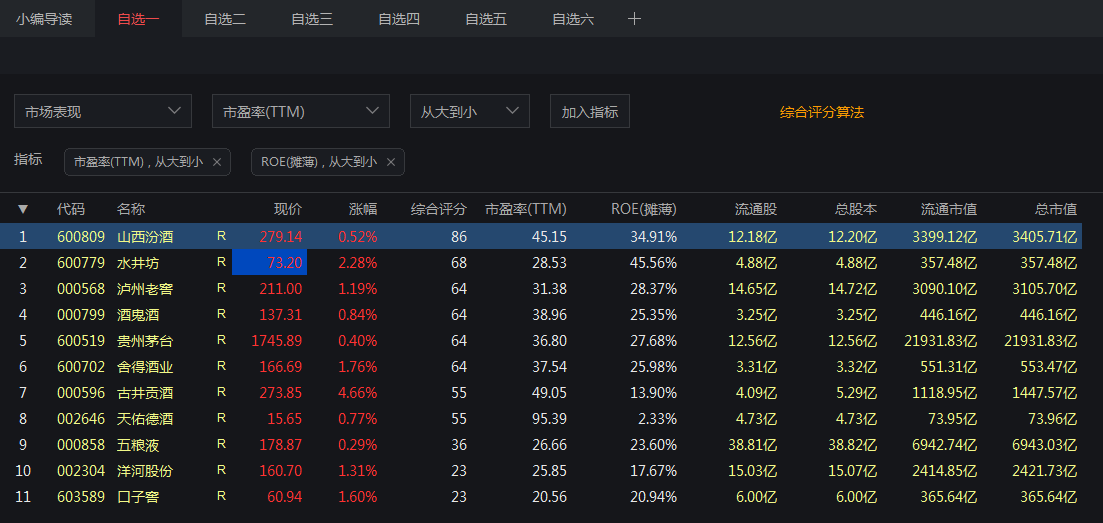The image size is (1103, 523).
Task: Select the 山西汾酒 stock name
Action: pyautogui.click(x=145, y=237)
